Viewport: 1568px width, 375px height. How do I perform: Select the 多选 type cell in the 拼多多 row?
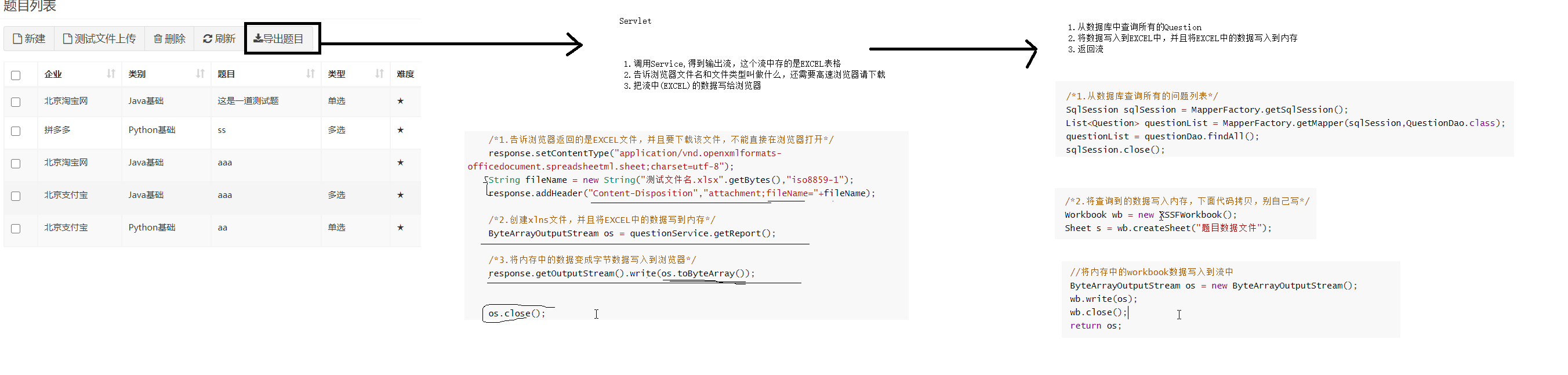[x=336, y=130]
